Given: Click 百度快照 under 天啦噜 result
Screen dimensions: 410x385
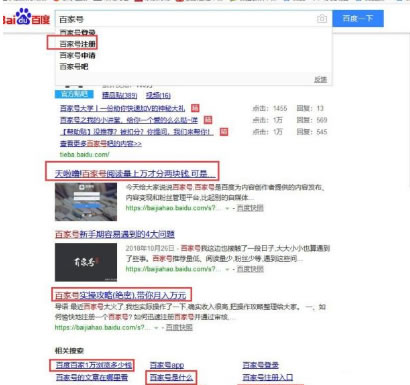Looking at the screenshot, I should pos(250,208).
